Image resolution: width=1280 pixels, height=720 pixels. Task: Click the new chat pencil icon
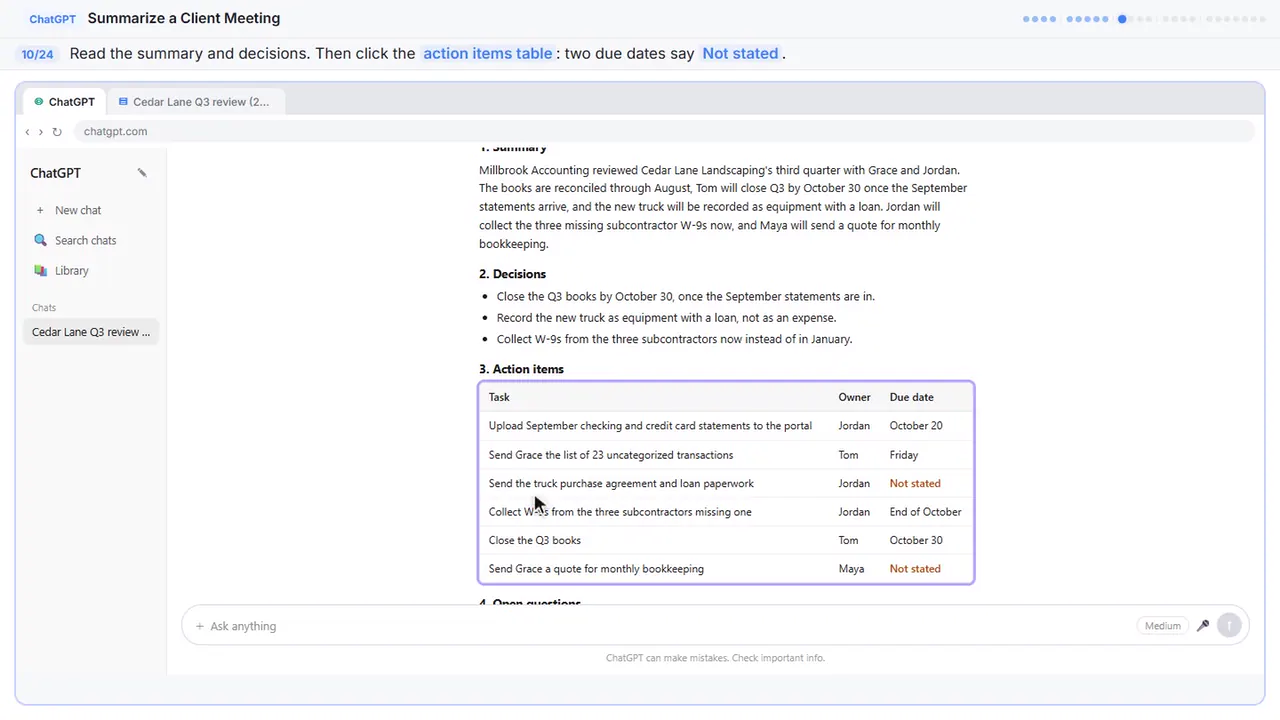(x=142, y=173)
